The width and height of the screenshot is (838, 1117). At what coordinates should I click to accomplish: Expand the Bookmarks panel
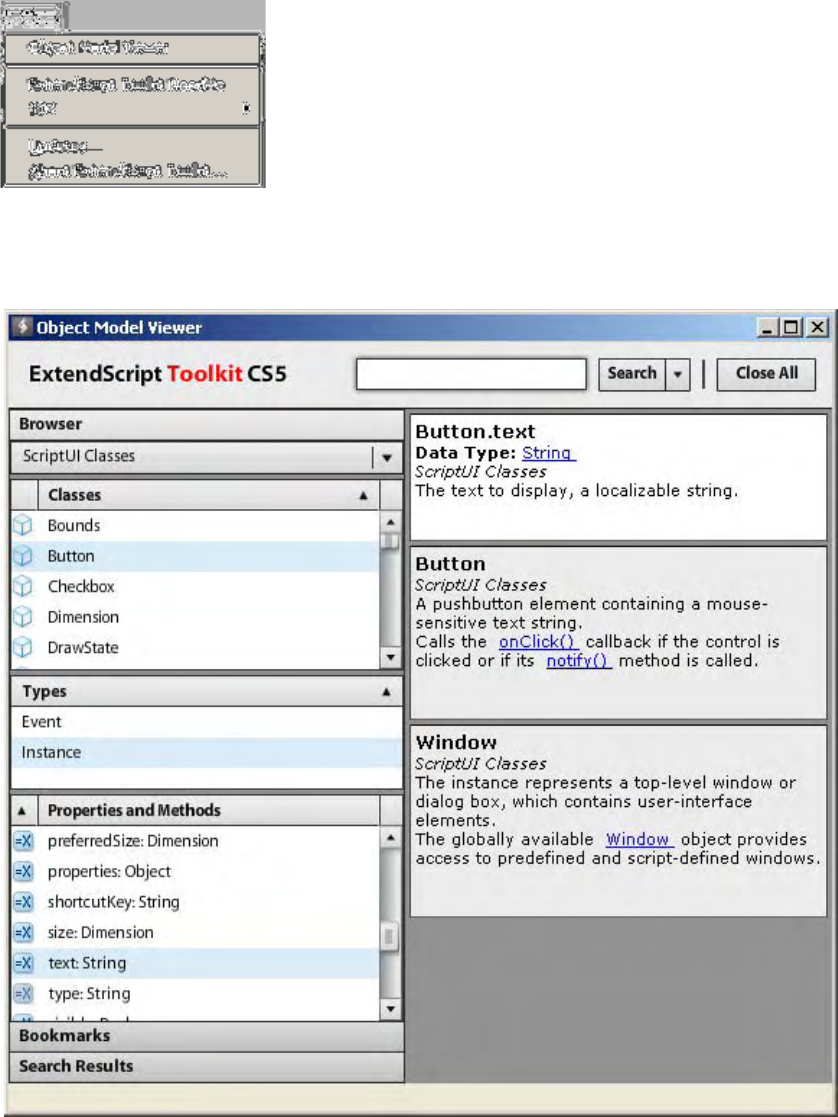point(207,1036)
